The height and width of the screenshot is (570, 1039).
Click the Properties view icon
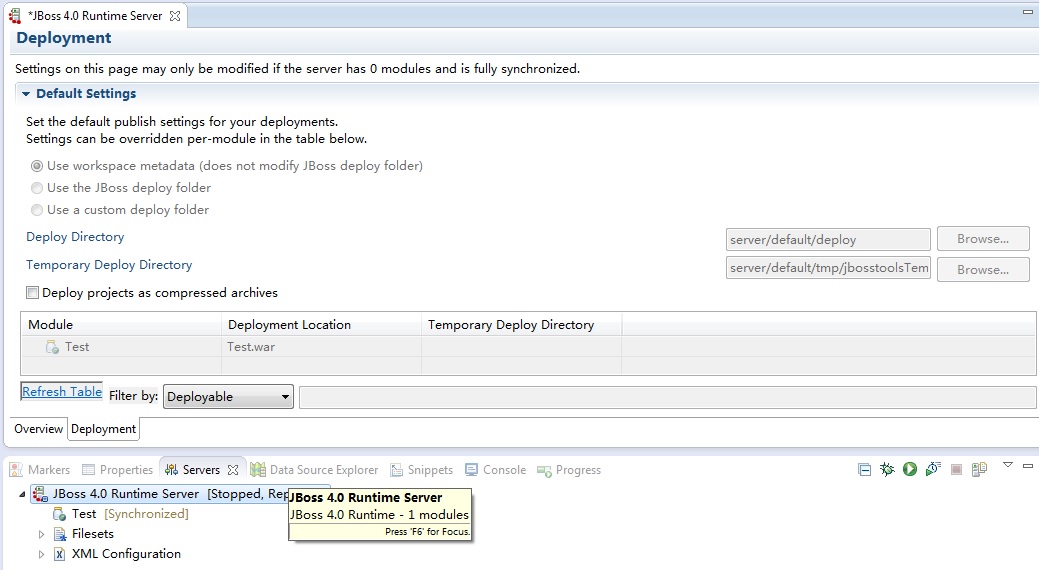pyautogui.click(x=88, y=470)
